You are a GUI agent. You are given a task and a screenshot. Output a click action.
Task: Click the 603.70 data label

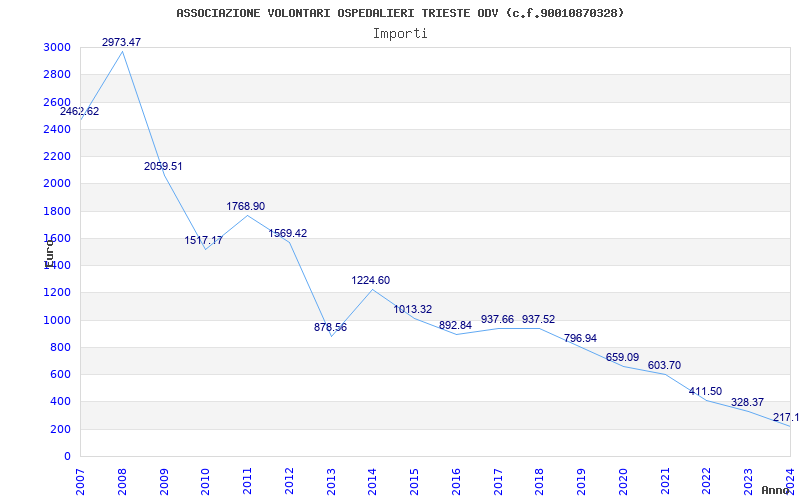click(664, 365)
